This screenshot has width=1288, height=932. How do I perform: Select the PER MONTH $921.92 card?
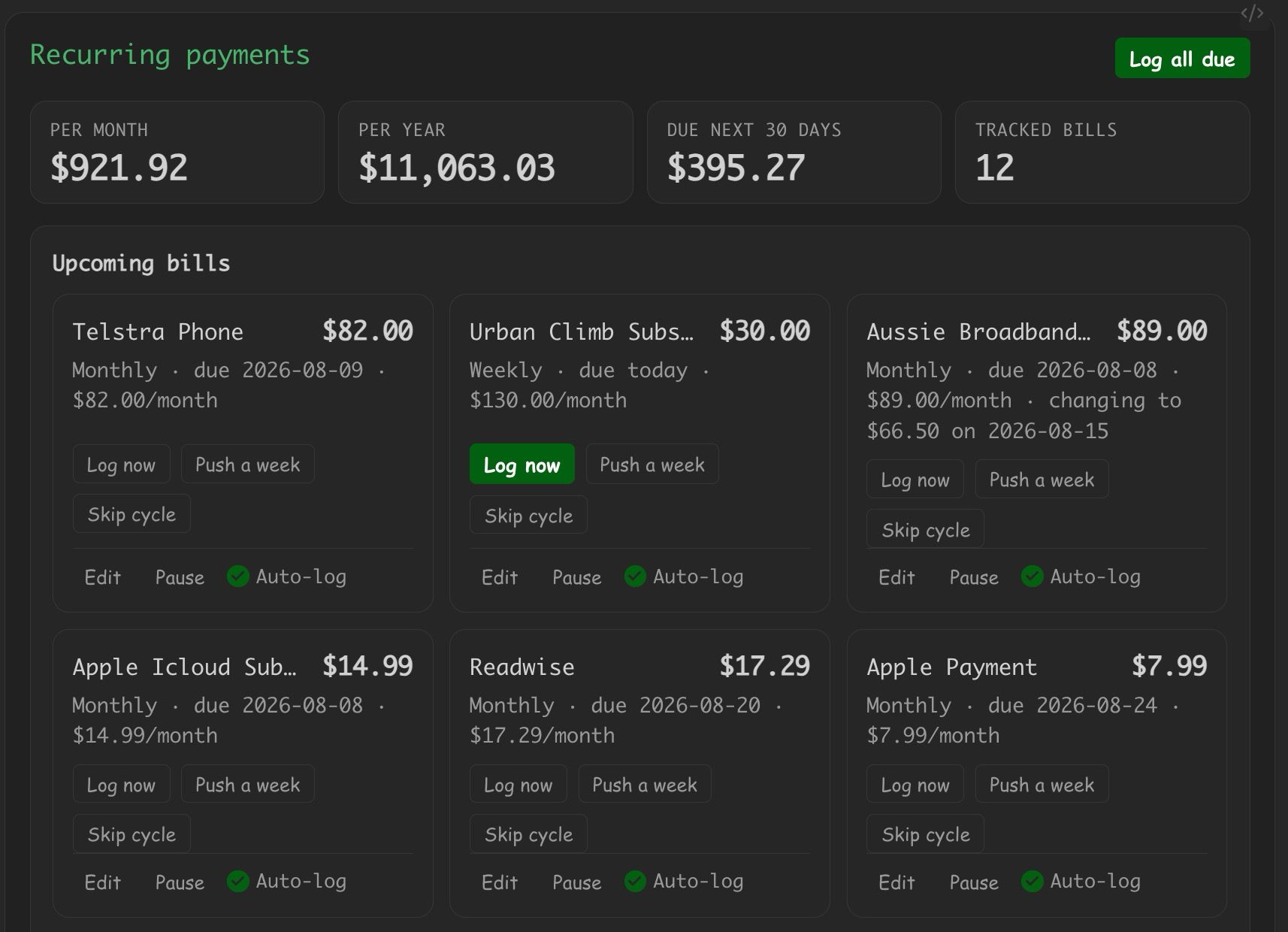(x=177, y=152)
